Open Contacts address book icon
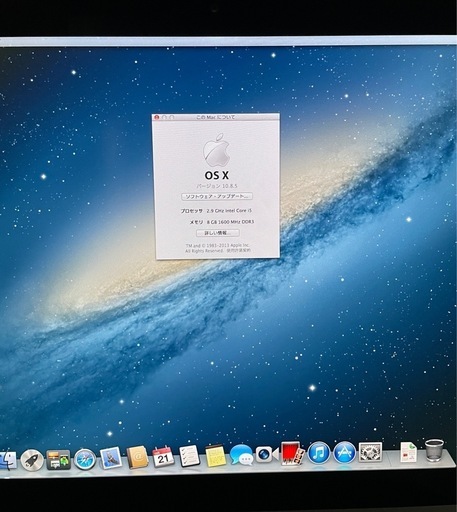 [137, 457]
